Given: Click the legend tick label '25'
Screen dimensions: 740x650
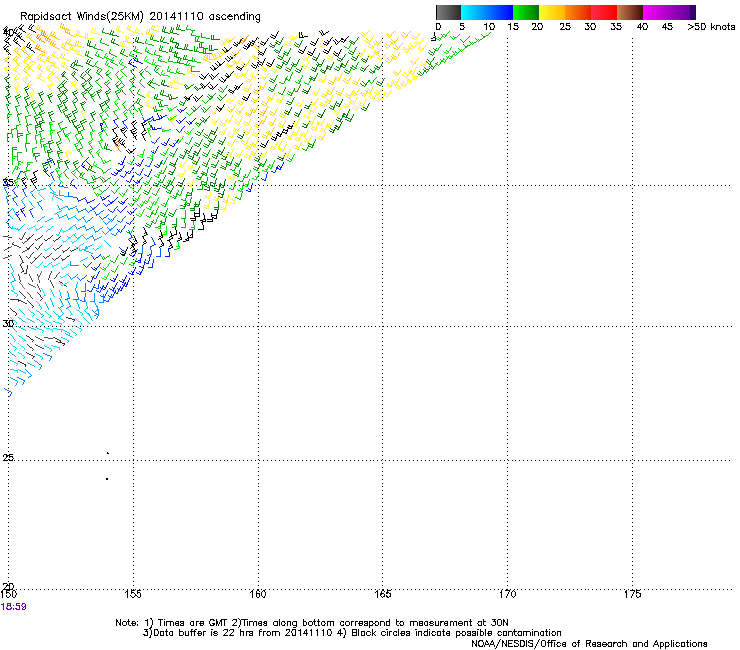Looking at the screenshot, I should point(565,27).
